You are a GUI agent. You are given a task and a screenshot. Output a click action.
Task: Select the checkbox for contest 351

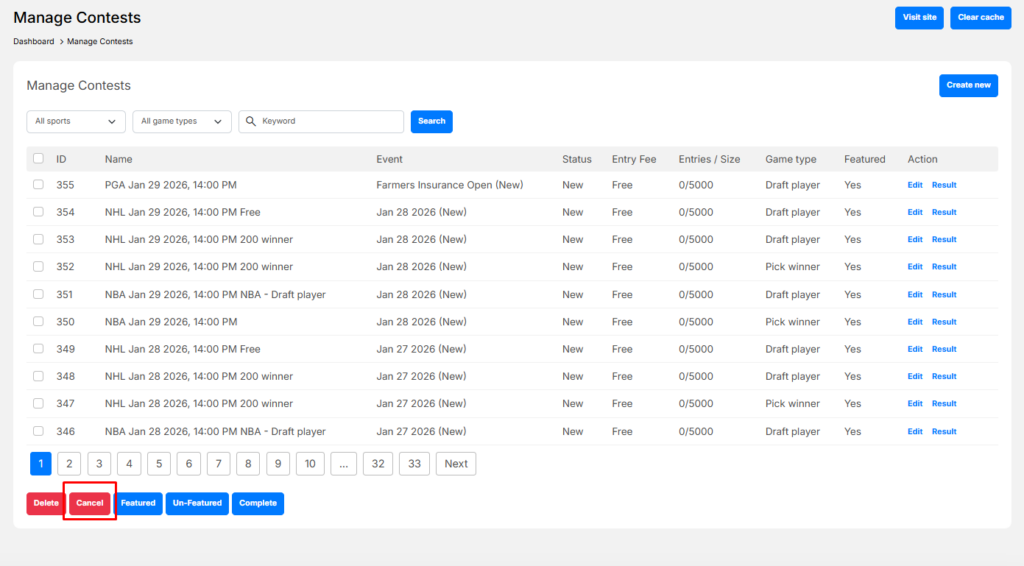click(38, 294)
